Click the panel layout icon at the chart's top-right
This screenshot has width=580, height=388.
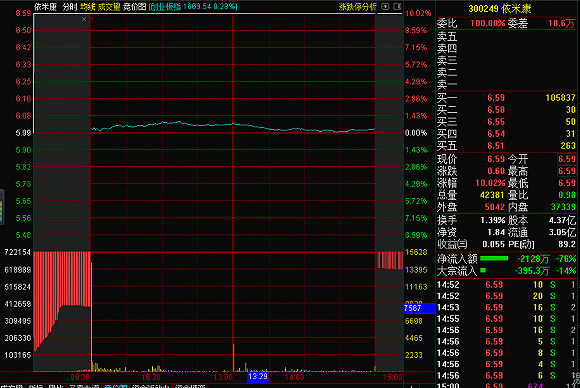(397, 6)
